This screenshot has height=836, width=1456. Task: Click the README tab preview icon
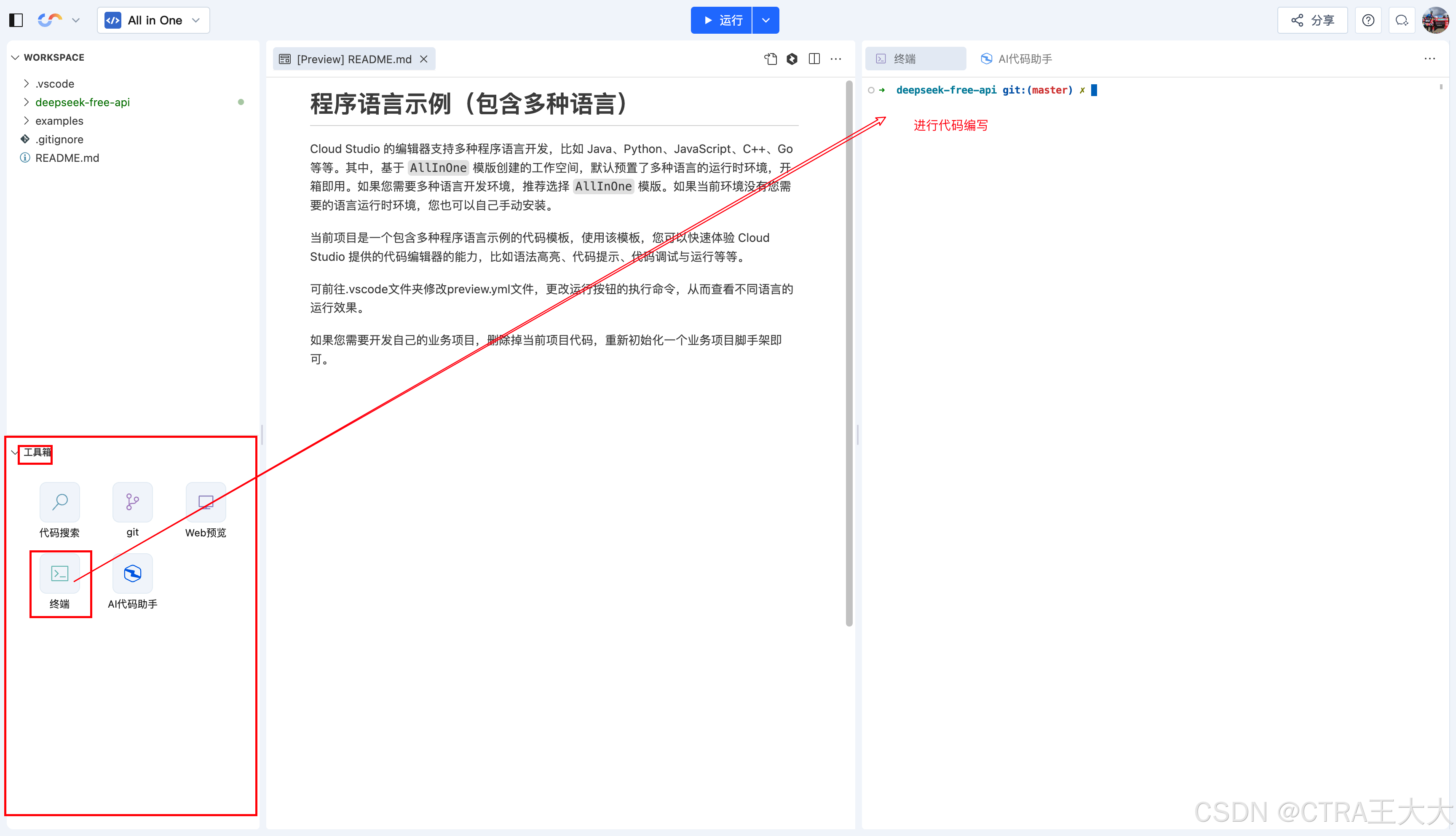coord(285,59)
